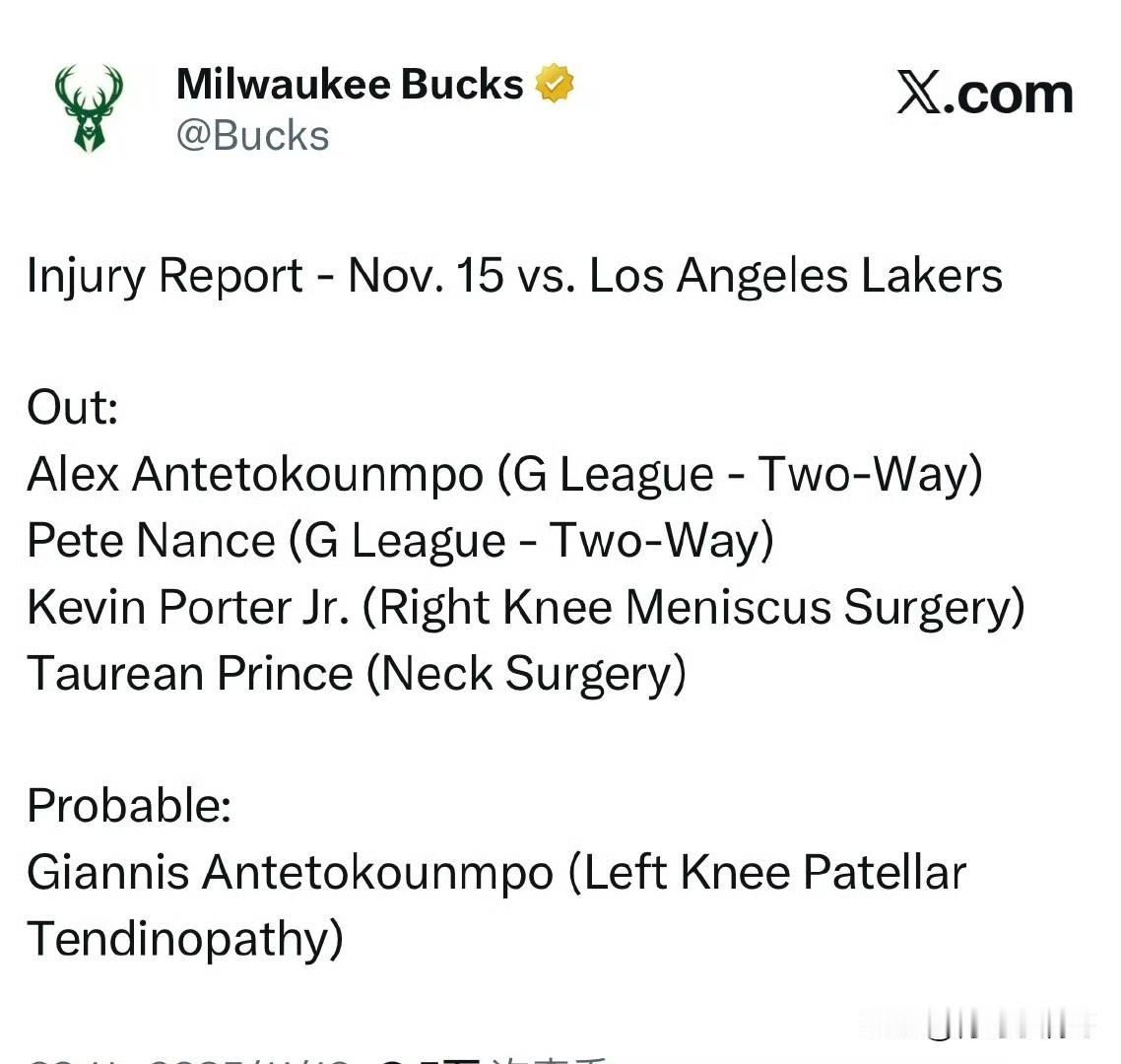Open the @Bucks handle profile
The image size is (1121, 1064).
(252, 135)
